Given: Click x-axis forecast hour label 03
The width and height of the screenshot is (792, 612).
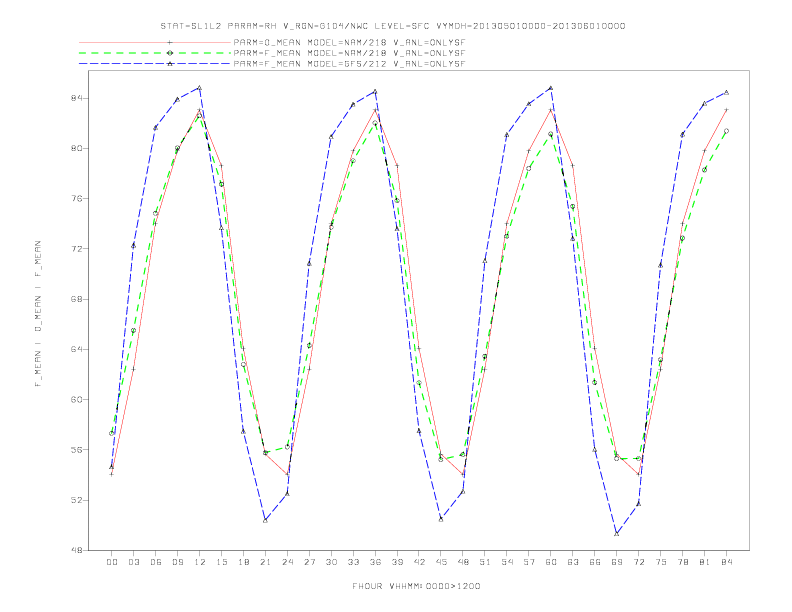Looking at the screenshot, I should (x=133, y=562).
